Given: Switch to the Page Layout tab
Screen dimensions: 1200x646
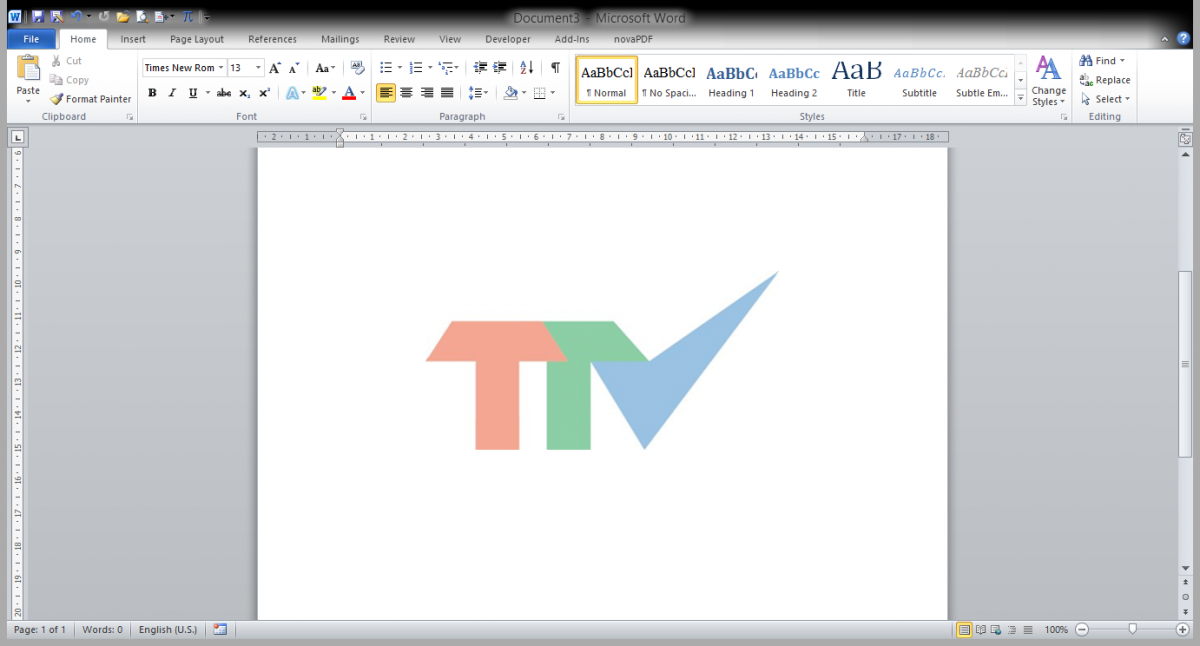Looking at the screenshot, I should [197, 39].
